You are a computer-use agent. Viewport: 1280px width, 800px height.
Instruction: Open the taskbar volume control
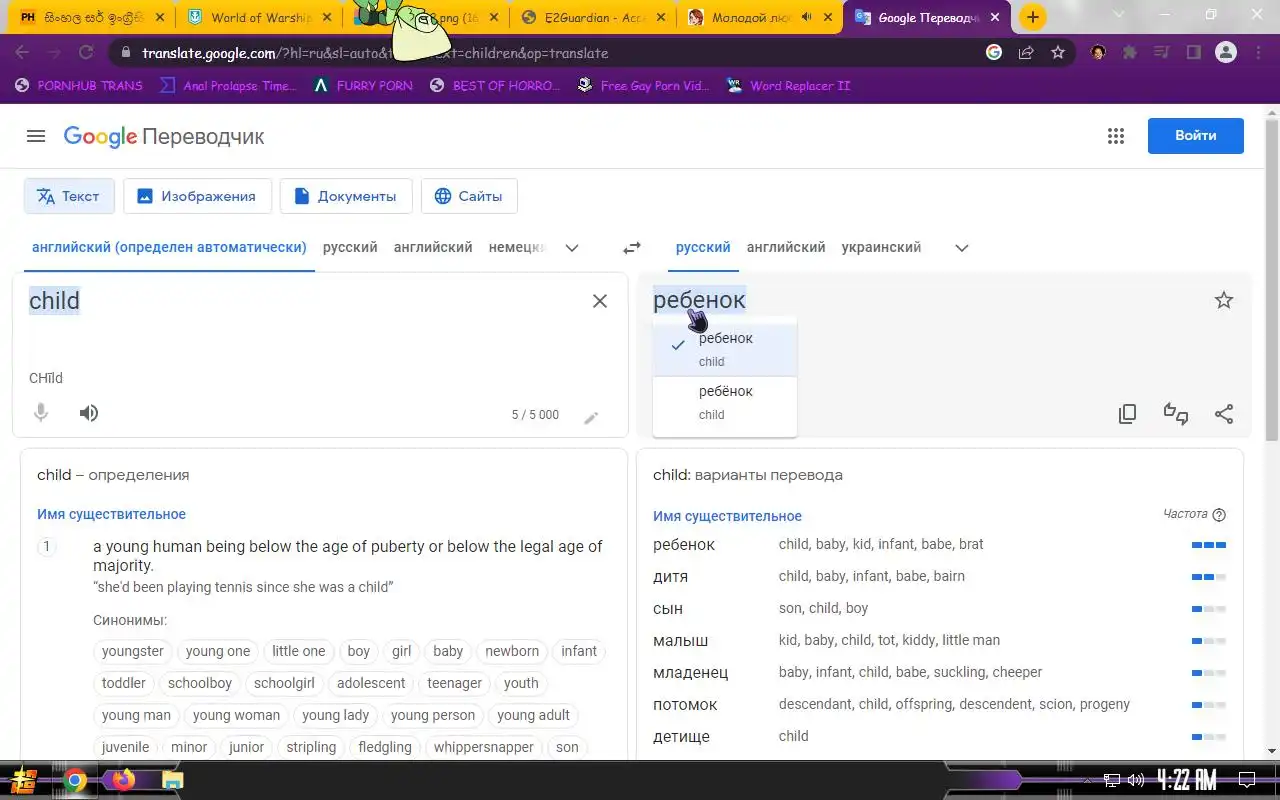[x=1136, y=780]
